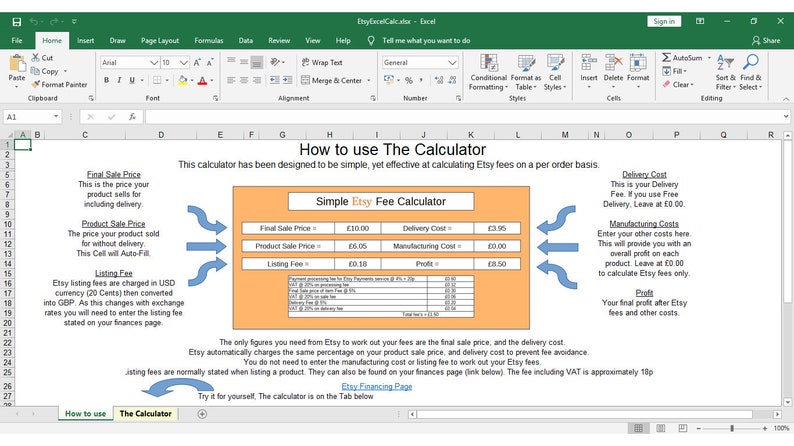The image size is (794, 446).
Task: Click Increase Decimal icon
Action: tap(439, 80)
